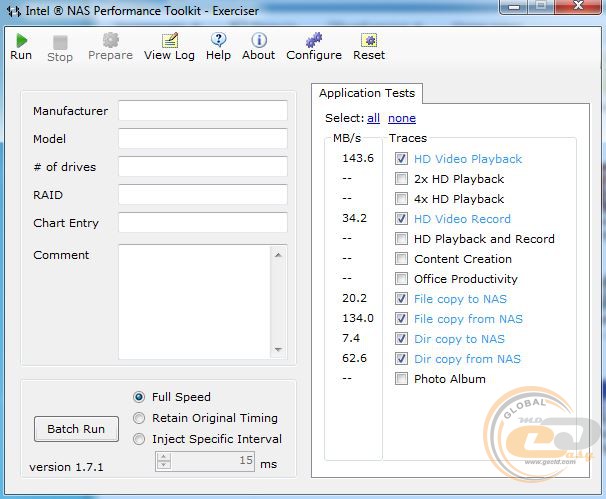606x499 pixels.
Task: Check the Photo Album test
Action: 401,378
